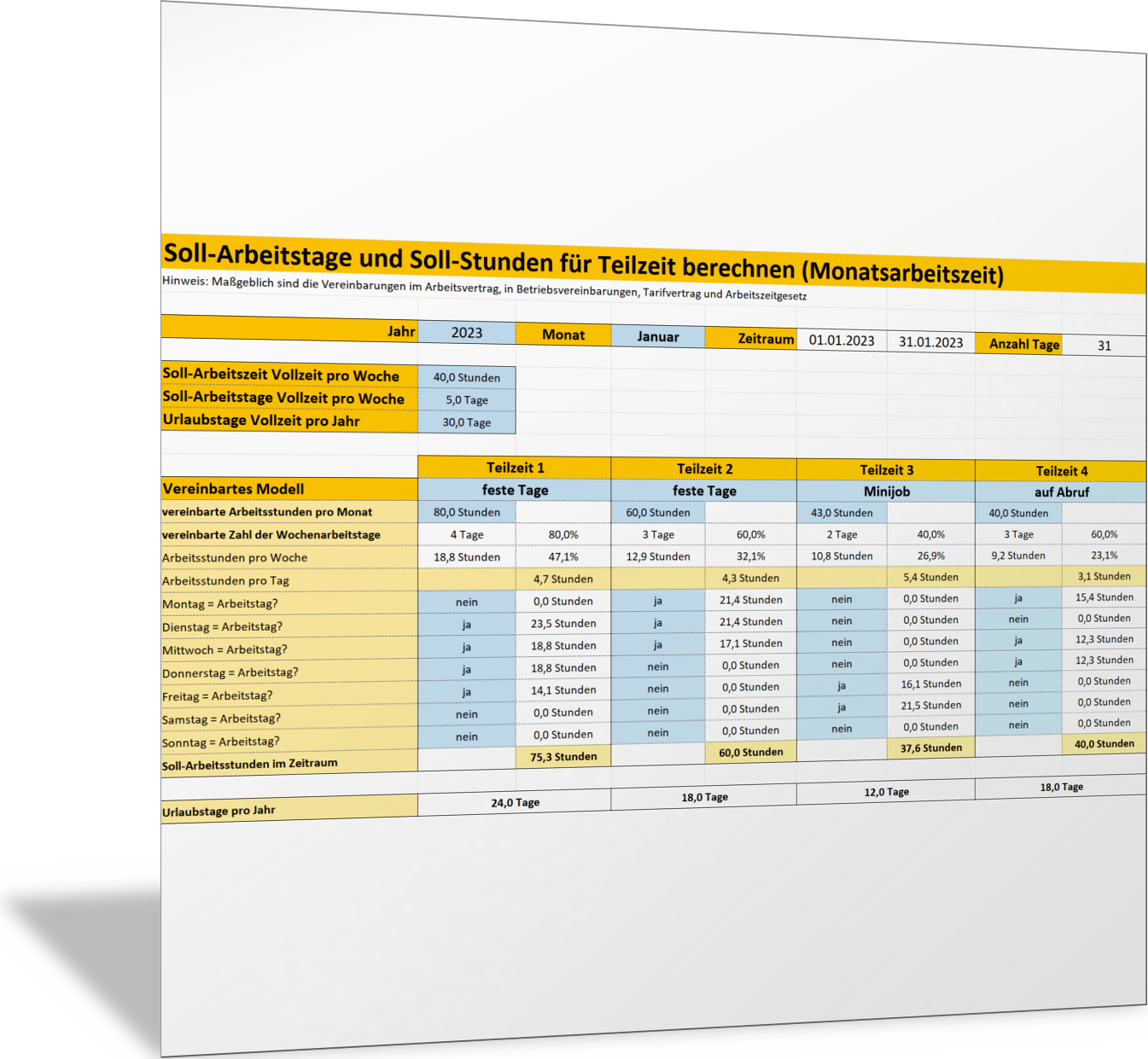This screenshot has width=1148, height=1059.
Task: Click 'Soll-Arbeitszeit Vollzeit pro Woche' label
Action: point(289,375)
